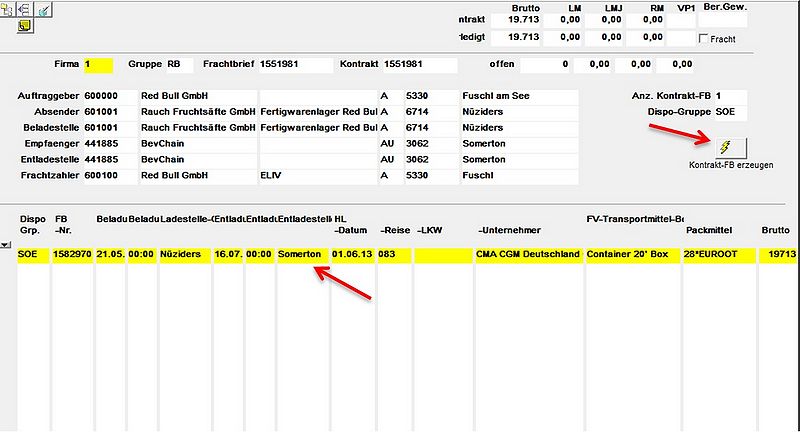800x432 pixels.
Task: Click the Absender number field 601001
Action: [111, 112]
